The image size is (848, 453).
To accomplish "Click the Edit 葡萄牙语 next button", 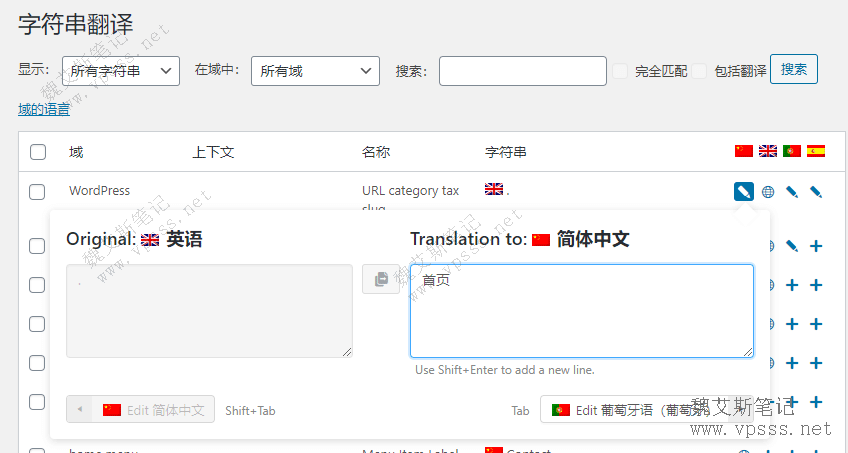I will pyautogui.click(x=640, y=410).
